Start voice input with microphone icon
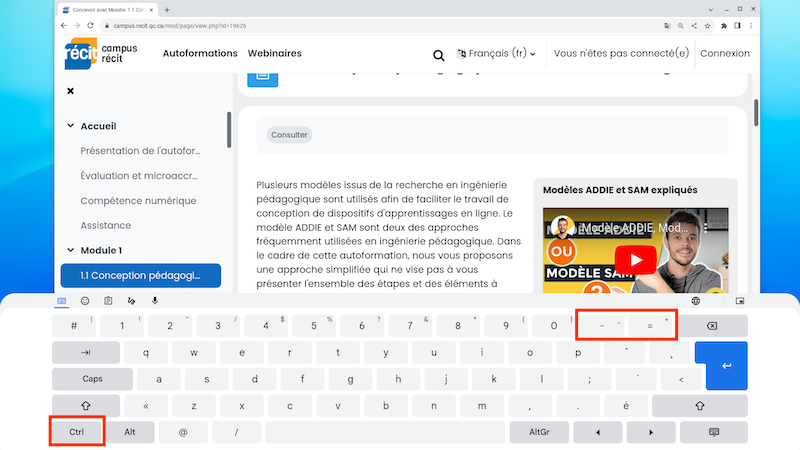The width and height of the screenshot is (800, 450). 154,300
